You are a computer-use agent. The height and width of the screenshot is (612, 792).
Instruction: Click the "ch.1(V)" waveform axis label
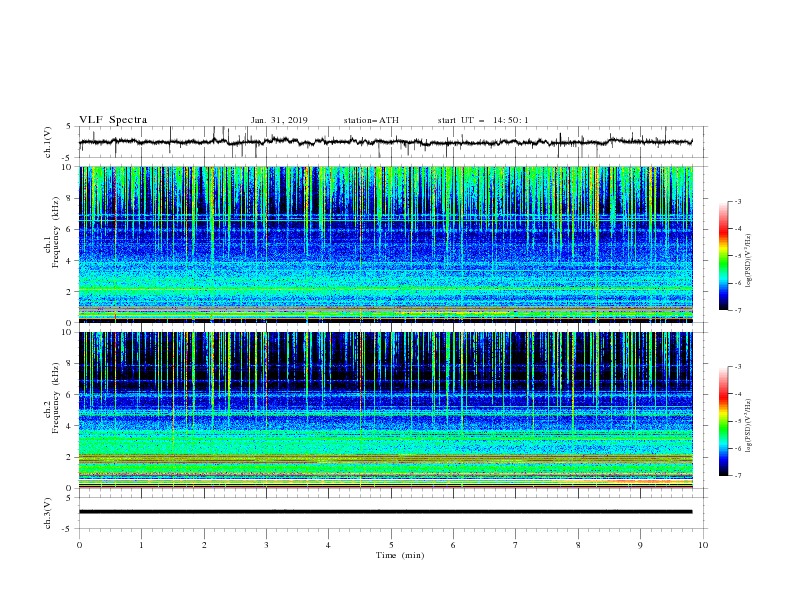click(x=48, y=142)
